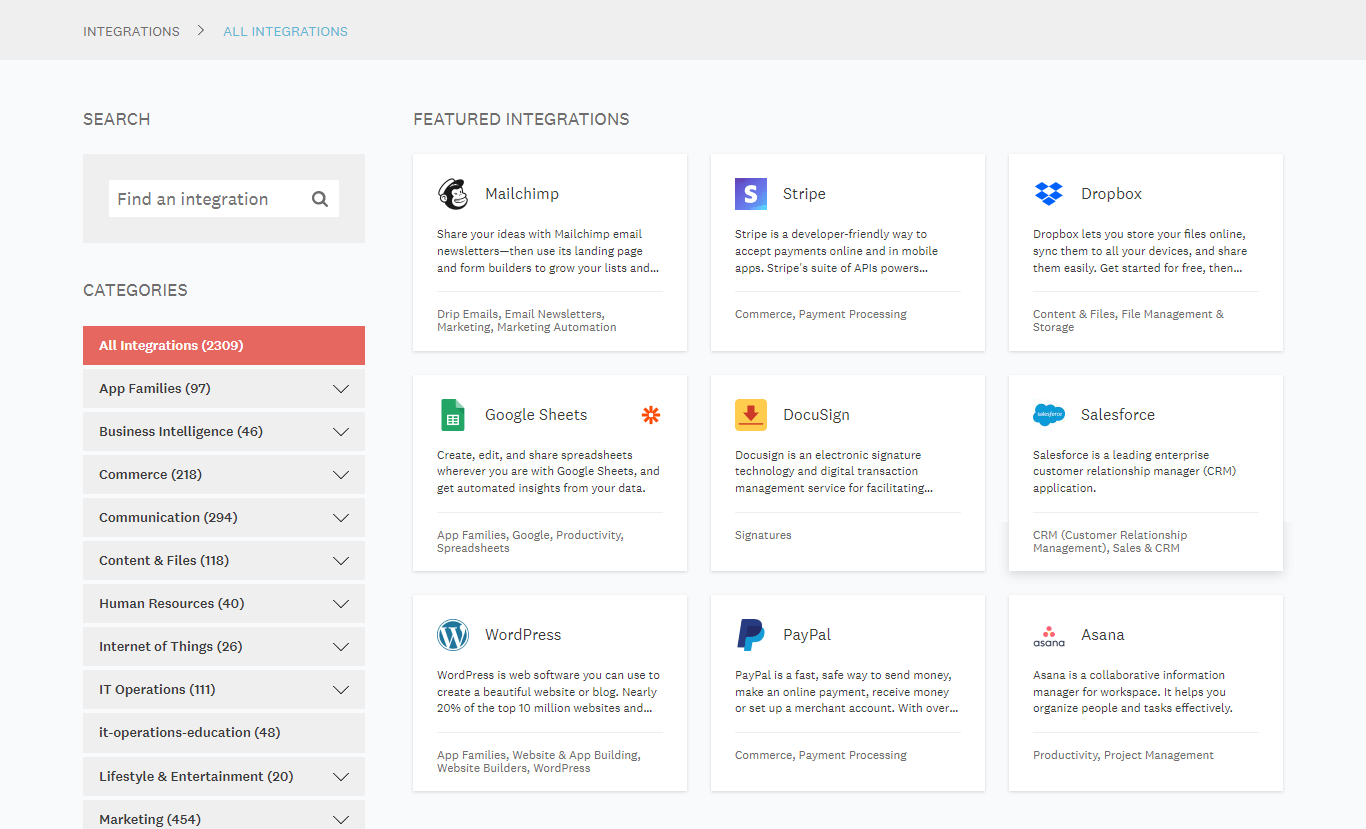Click the Asana three-dot logo
Viewport: 1366px width, 829px height.
click(1049, 635)
